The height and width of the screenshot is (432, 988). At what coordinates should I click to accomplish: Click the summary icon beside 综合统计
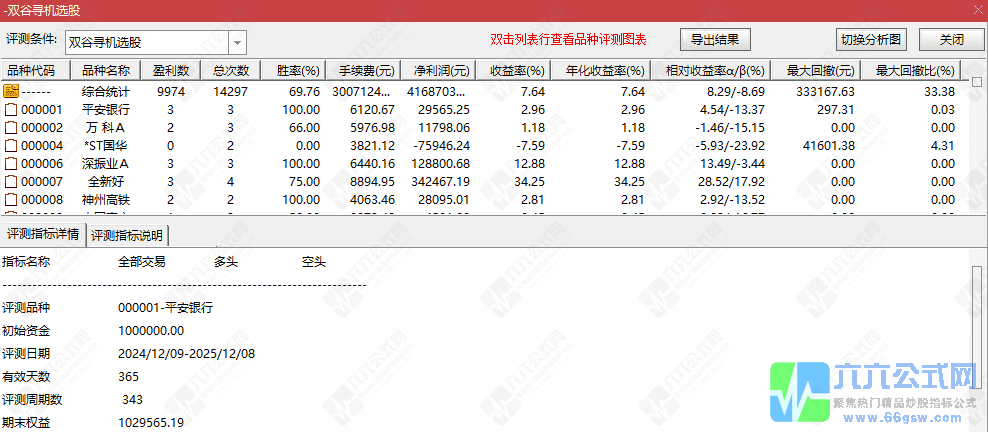[10, 91]
